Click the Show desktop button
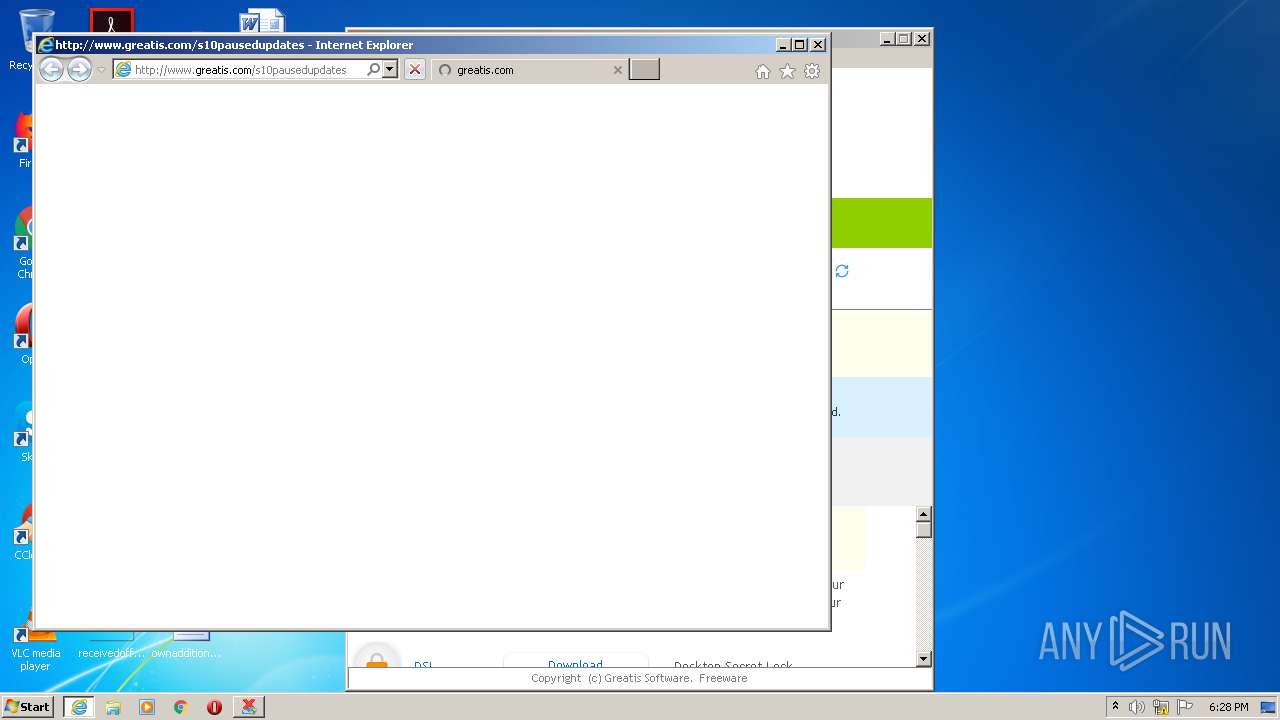This screenshot has height=720, width=1280. point(1270,707)
